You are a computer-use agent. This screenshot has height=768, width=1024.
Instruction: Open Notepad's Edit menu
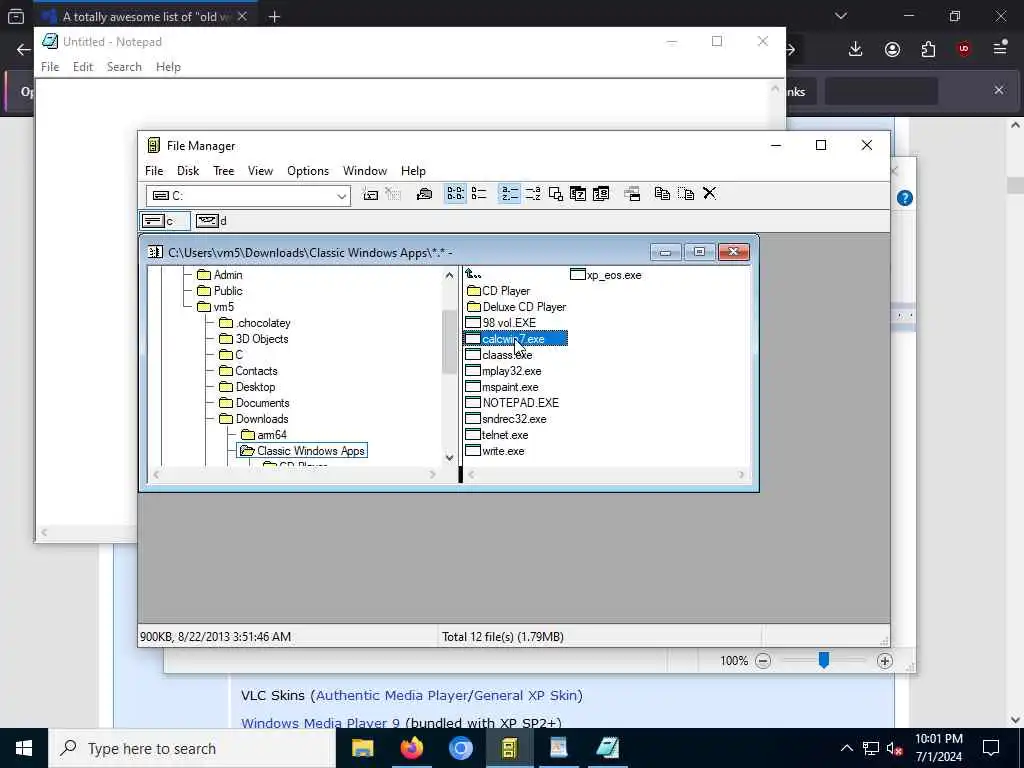click(83, 67)
